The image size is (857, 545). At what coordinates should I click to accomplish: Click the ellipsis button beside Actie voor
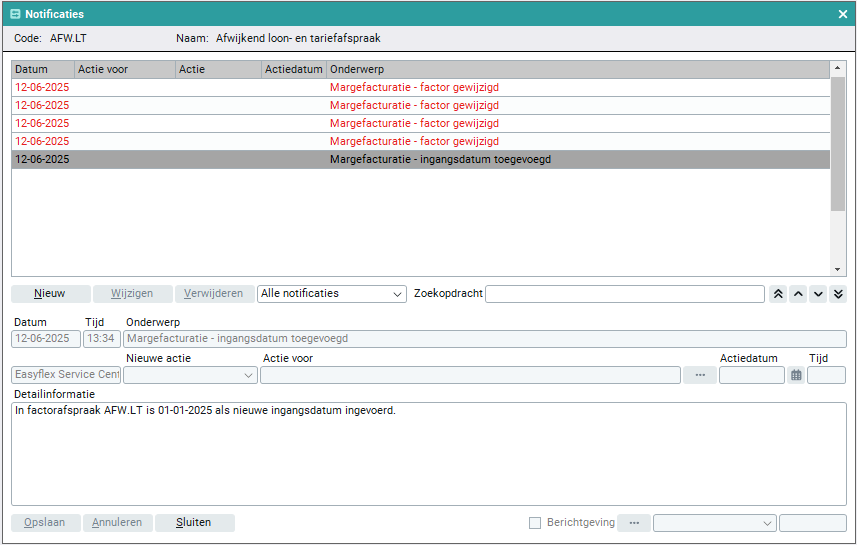pos(700,375)
